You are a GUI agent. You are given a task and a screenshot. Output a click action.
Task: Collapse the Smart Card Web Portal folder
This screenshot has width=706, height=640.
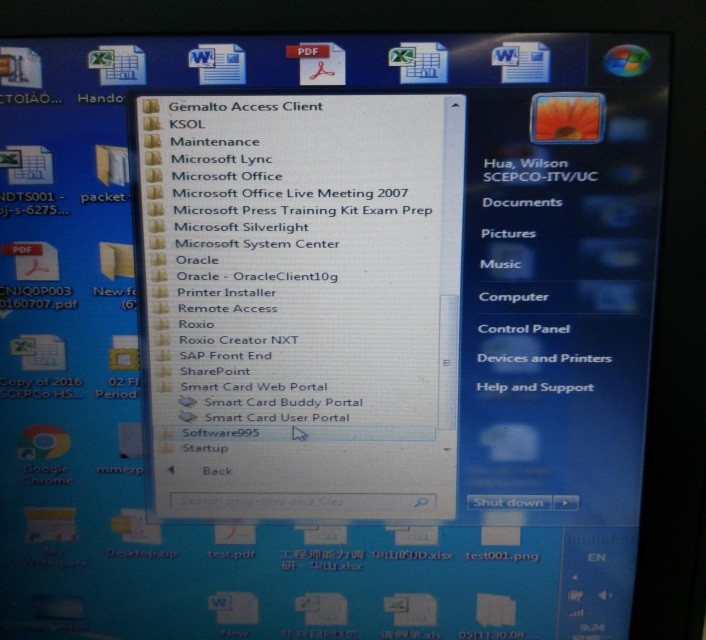click(253, 387)
